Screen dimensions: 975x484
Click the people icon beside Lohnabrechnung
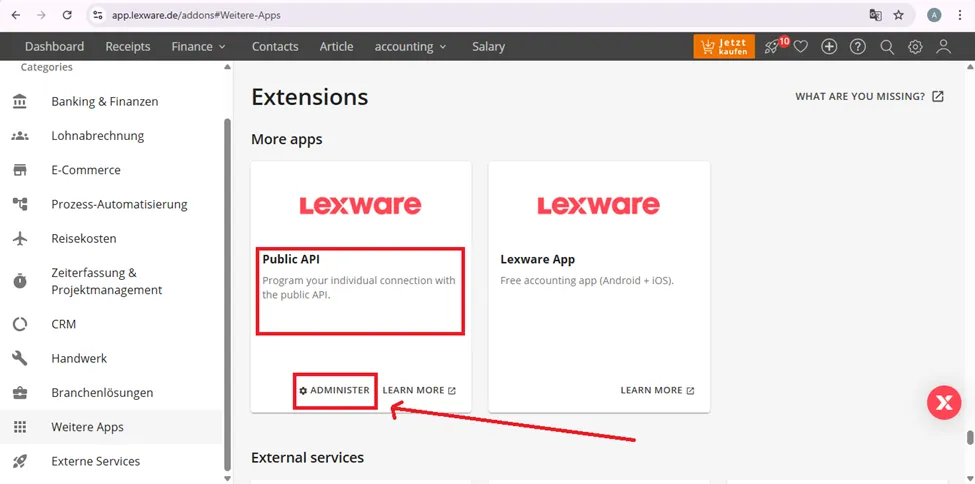coord(20,136)
